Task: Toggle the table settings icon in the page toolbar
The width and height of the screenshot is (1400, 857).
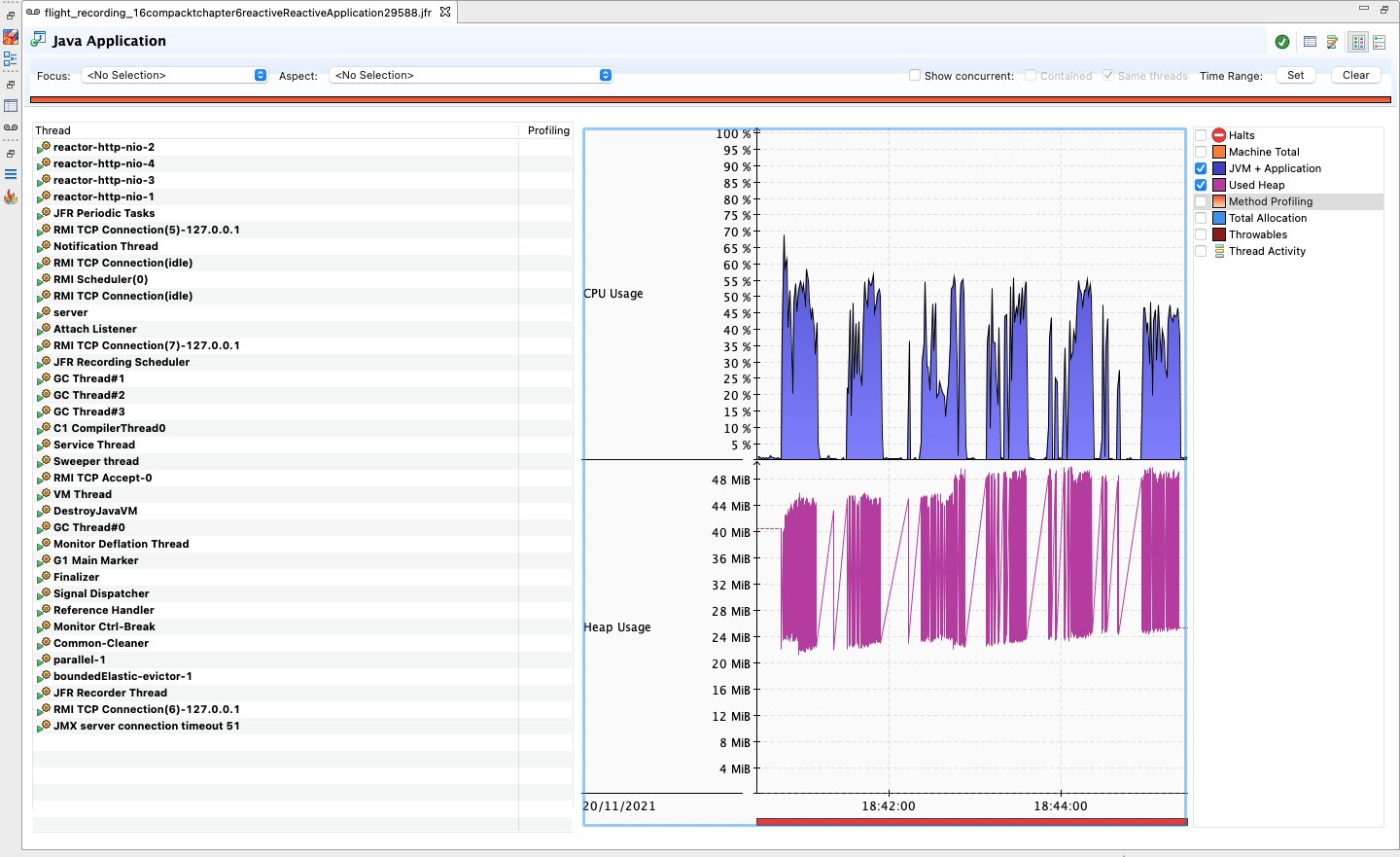Action: (1310, 42)
